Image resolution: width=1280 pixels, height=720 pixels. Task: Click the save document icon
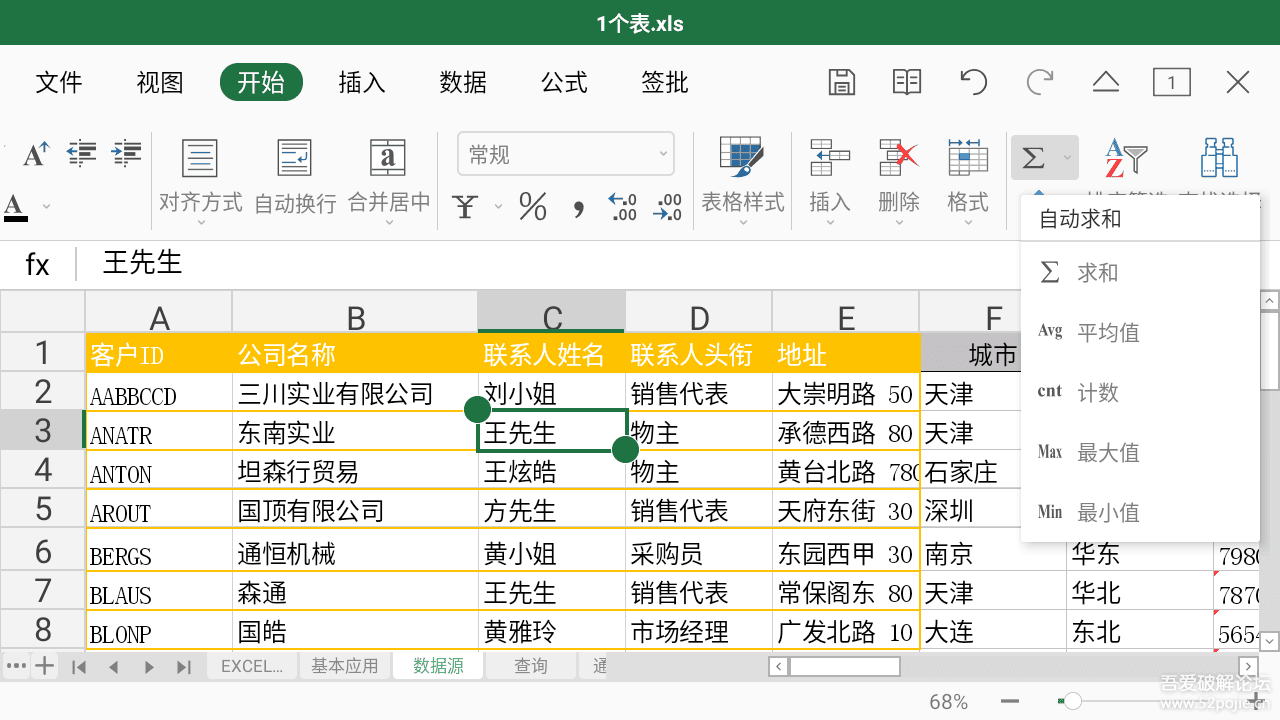[841, 82]
